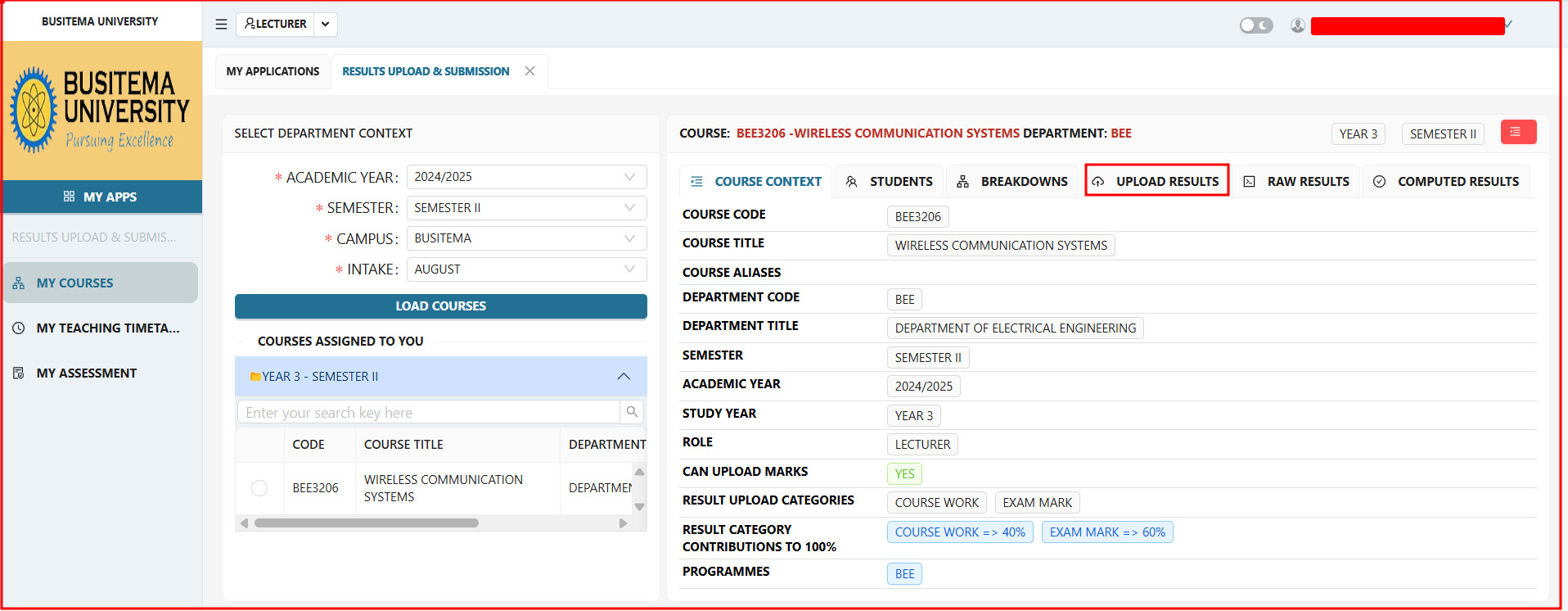
Task: Open the UPLOAD RESULTS tab
Action: point(1156,181)
